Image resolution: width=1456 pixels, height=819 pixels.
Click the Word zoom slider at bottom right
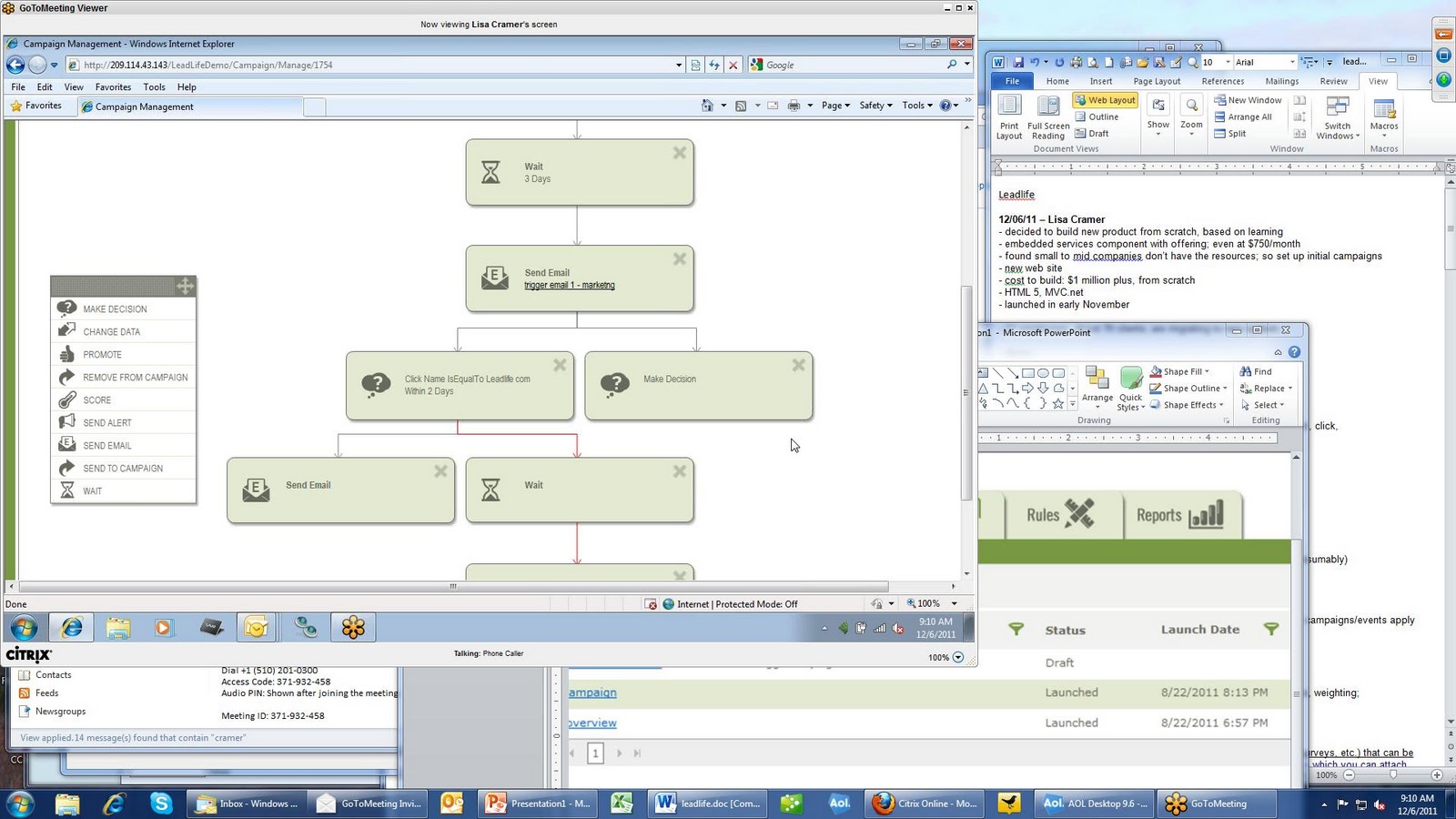[x=1392, y=775]
